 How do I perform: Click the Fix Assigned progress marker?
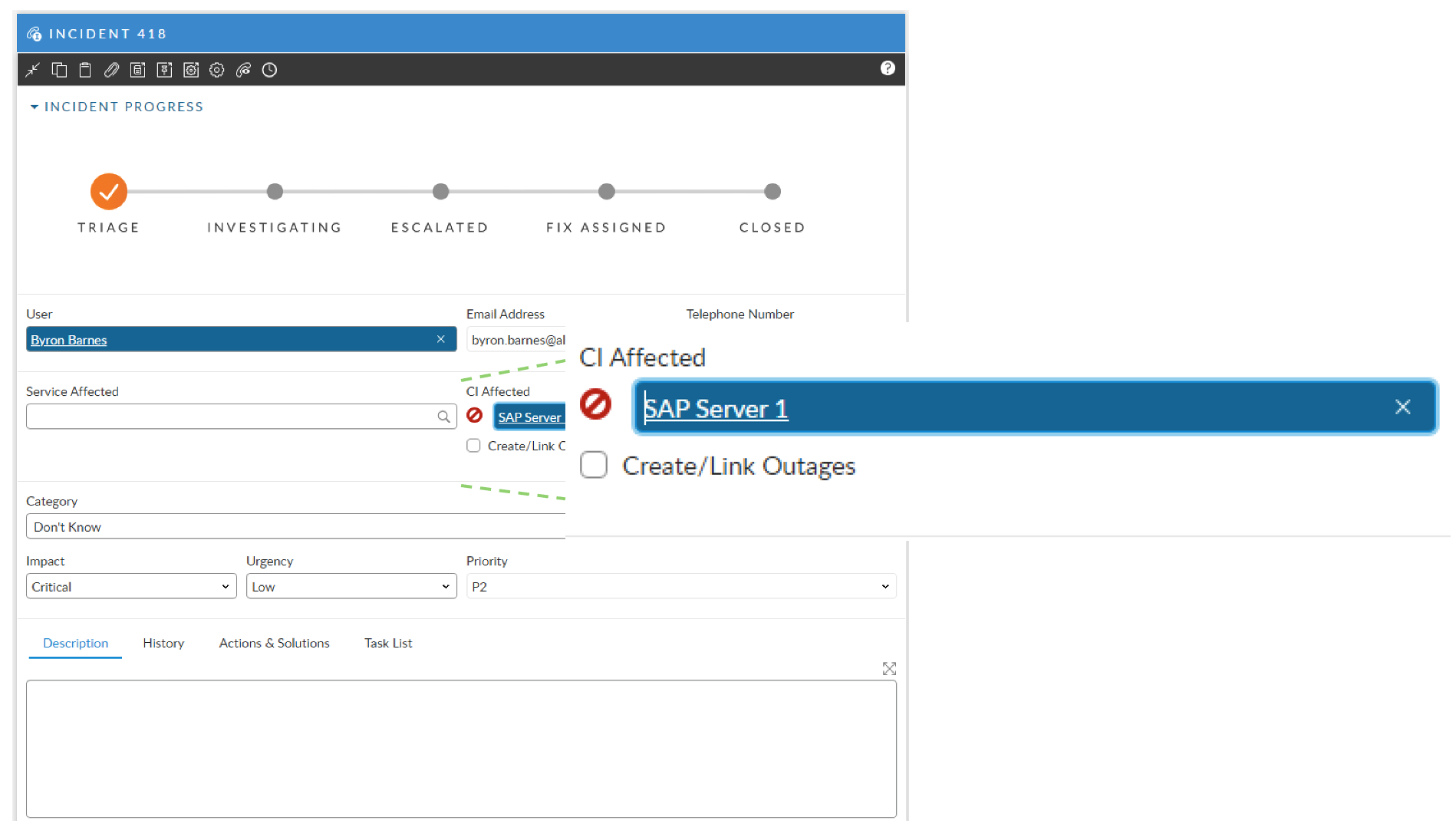pyautogui.click(x=606, y=191)
